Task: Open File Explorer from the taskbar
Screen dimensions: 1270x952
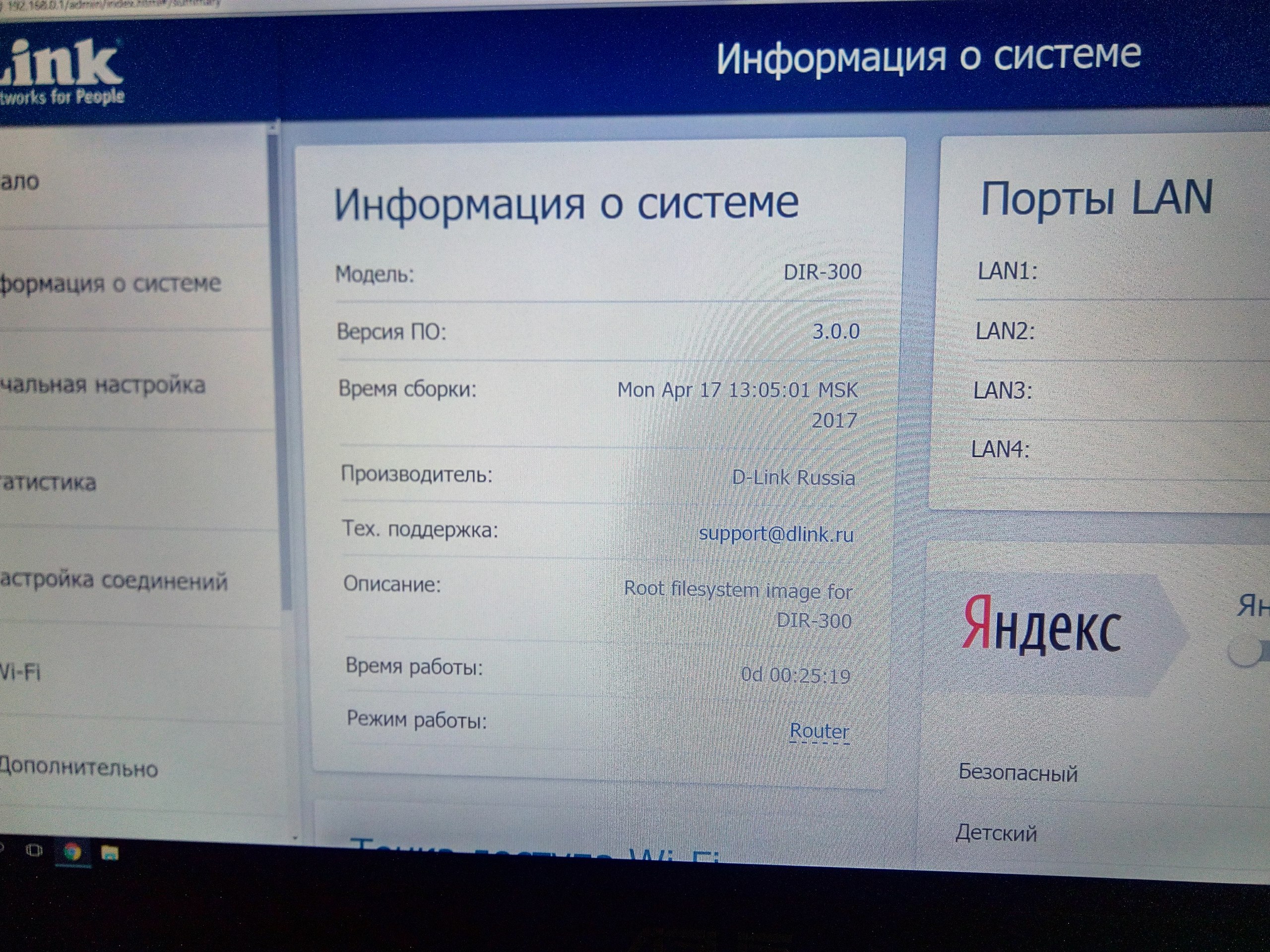Action: tap(110, 854)
